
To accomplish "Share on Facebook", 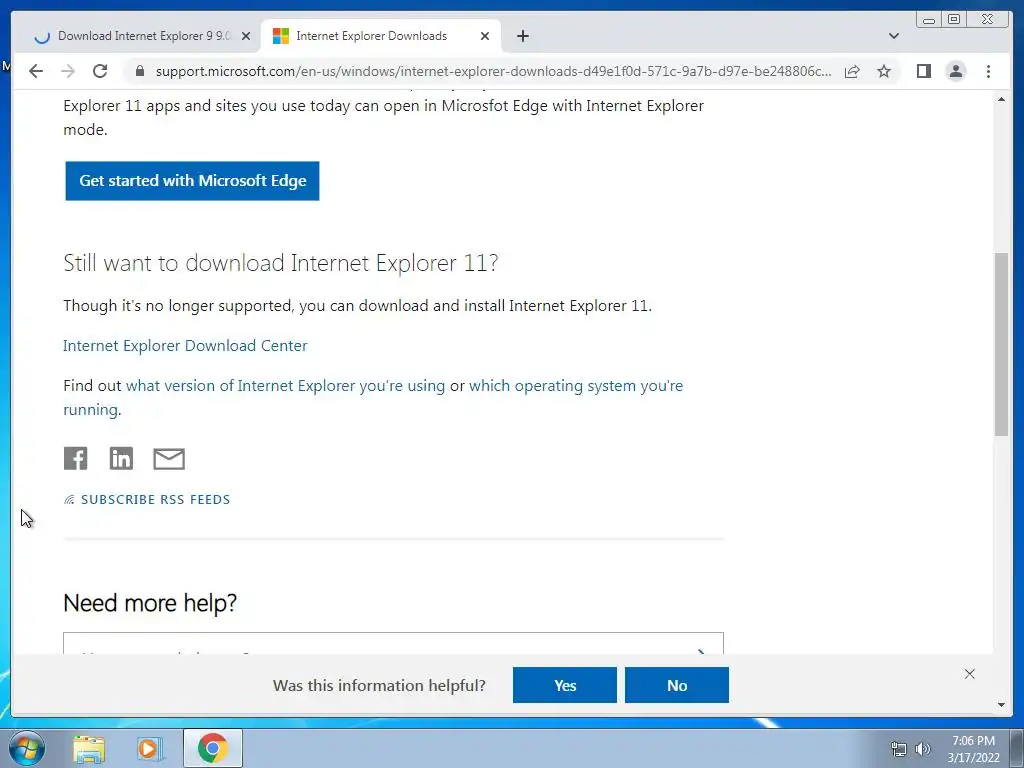I will [76, 458].
